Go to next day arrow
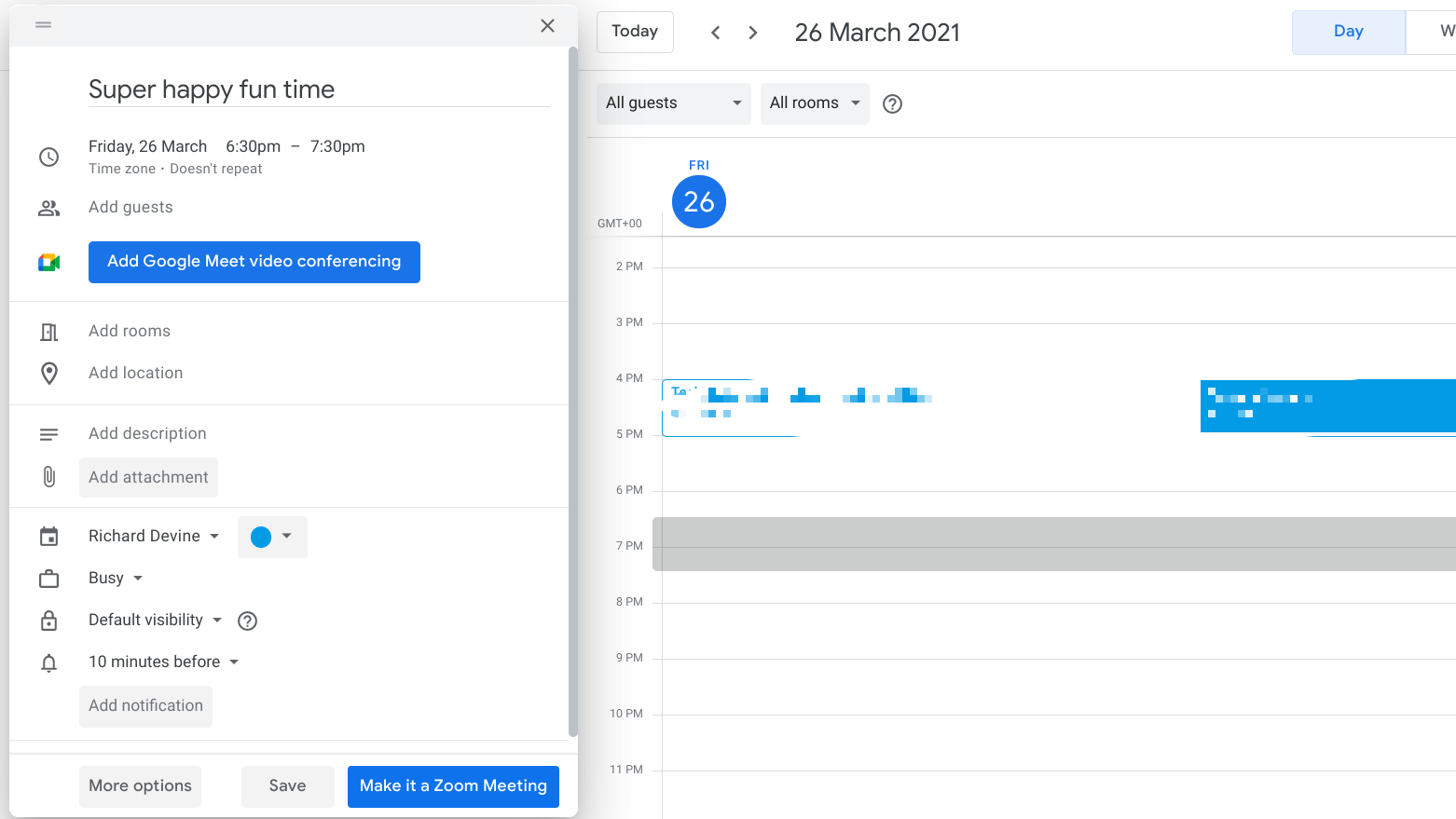This screenshot has width=1456, height=819. 753,33
